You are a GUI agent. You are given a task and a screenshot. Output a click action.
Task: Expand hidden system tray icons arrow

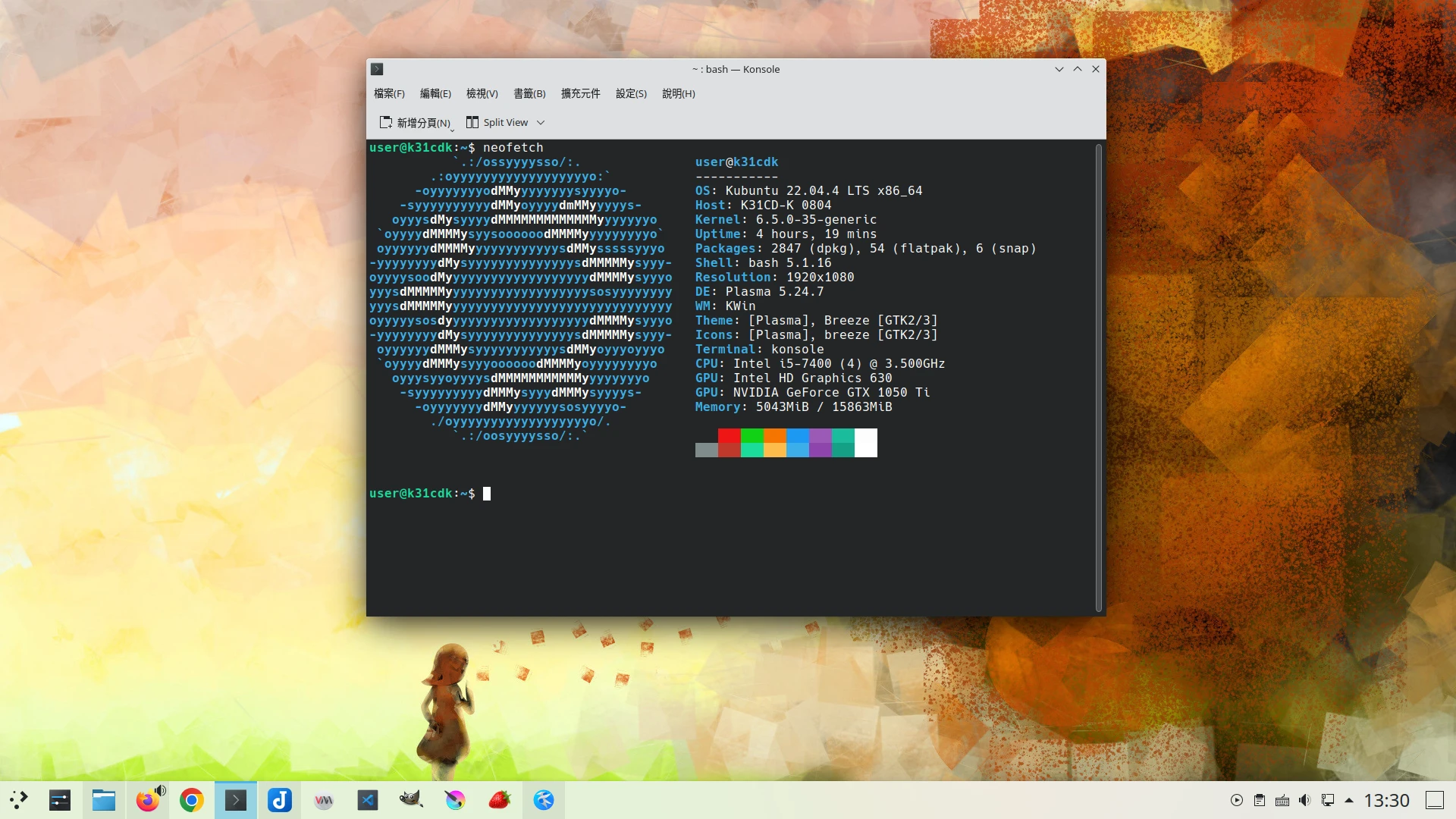tap(1349, 800)
